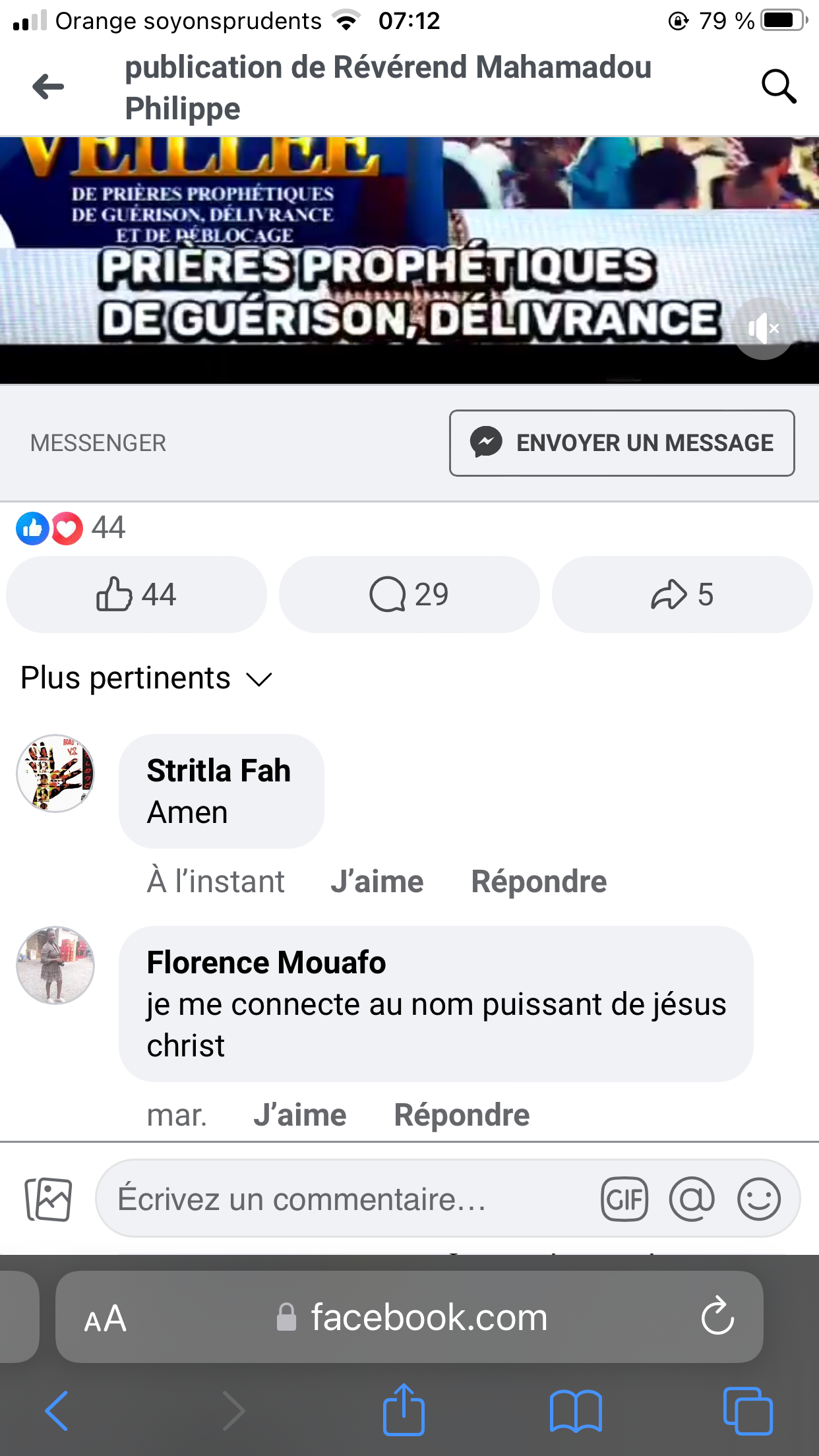Expand the Plus pertinents sort dropdown
This screenshot has height=1456, width=819.
(x=146, y=679)
